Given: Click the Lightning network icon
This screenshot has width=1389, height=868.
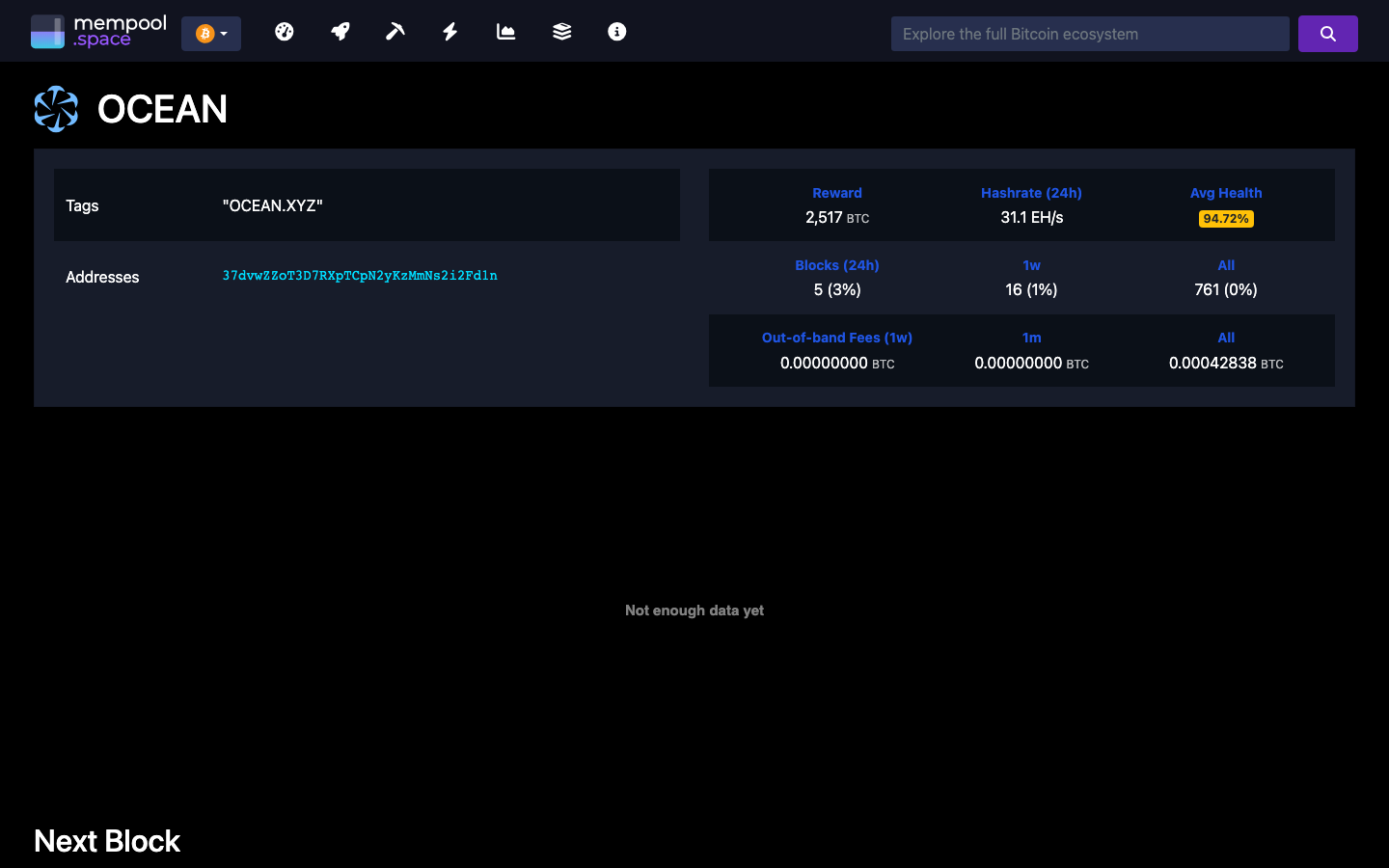Looking at the screenshot, I should tap(449, 31).
